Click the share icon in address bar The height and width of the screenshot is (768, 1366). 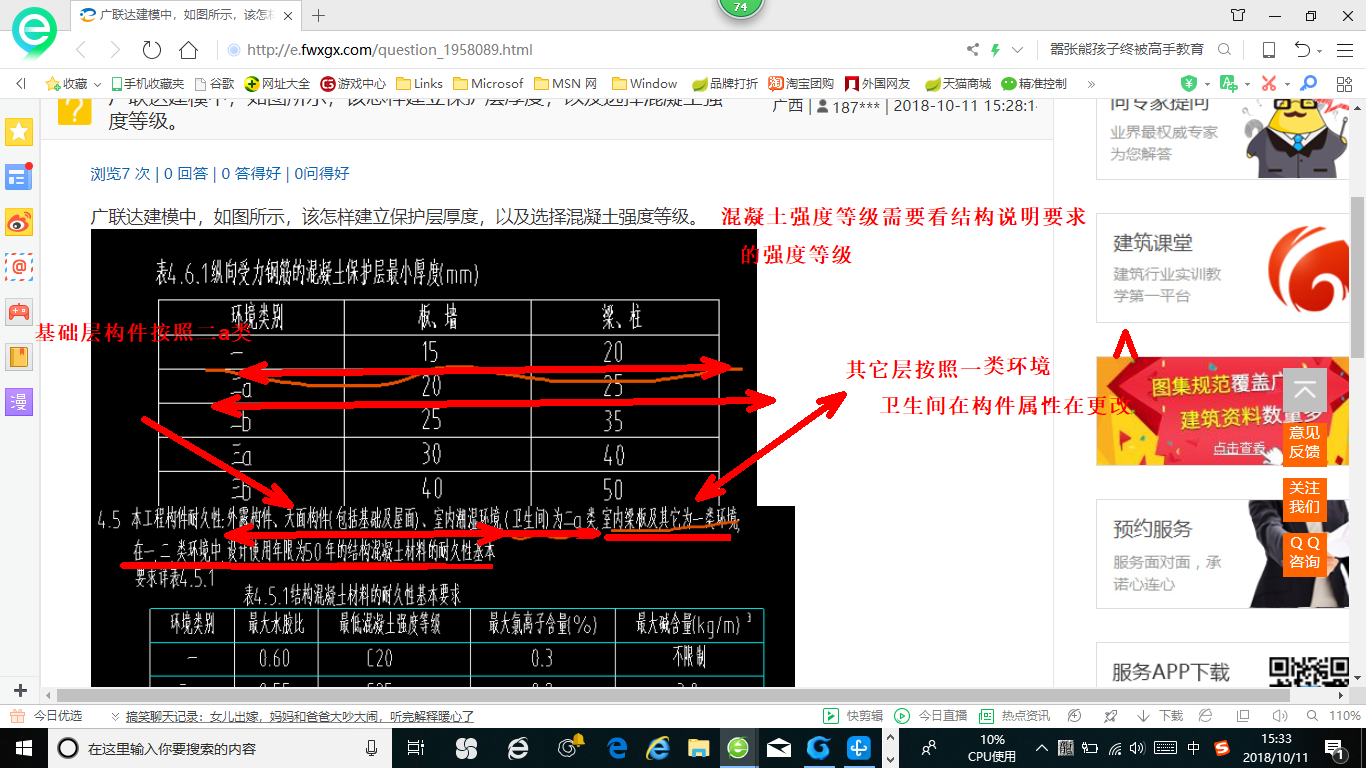coord(973,50)
